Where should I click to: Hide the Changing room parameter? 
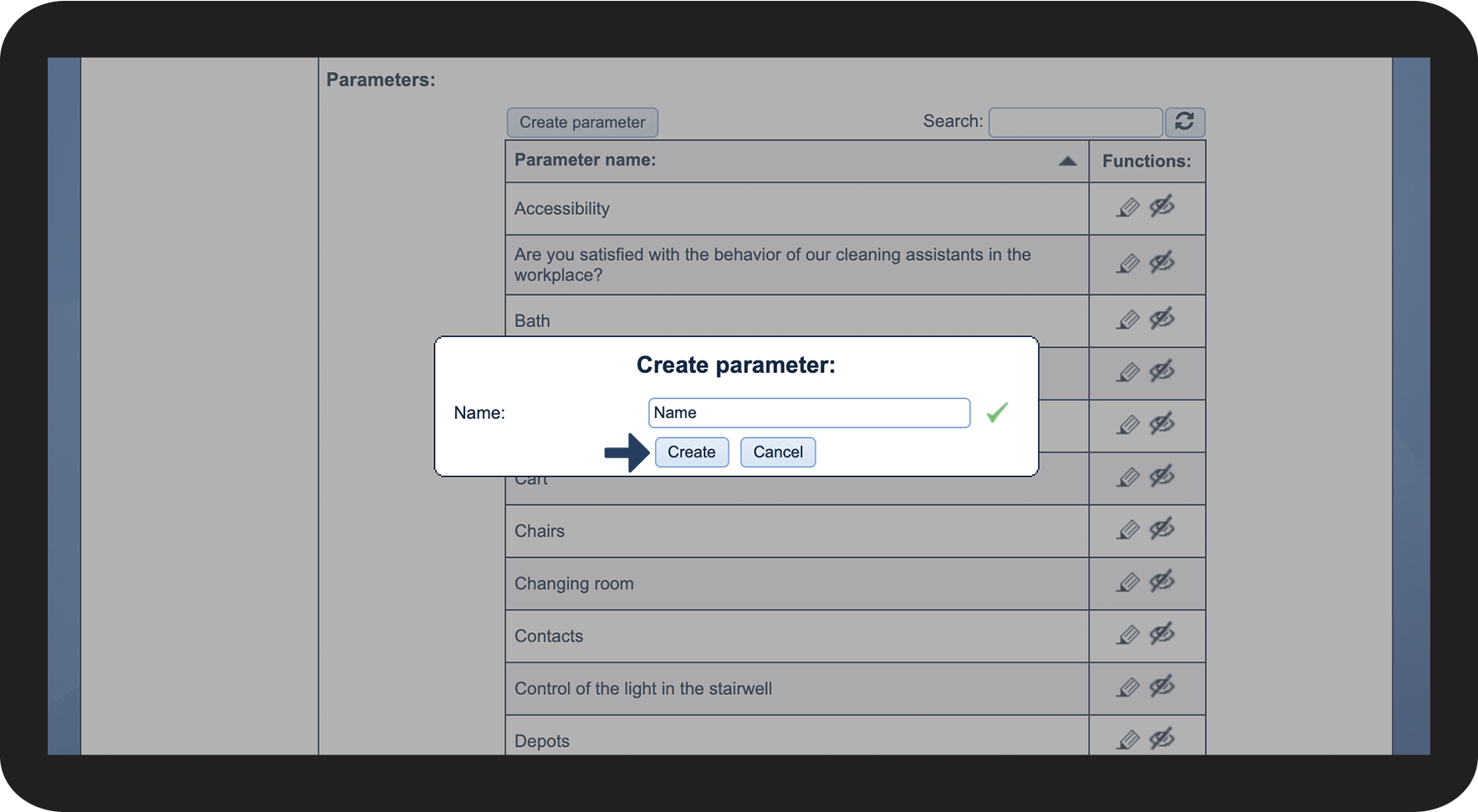click(x=1162, y=581)
